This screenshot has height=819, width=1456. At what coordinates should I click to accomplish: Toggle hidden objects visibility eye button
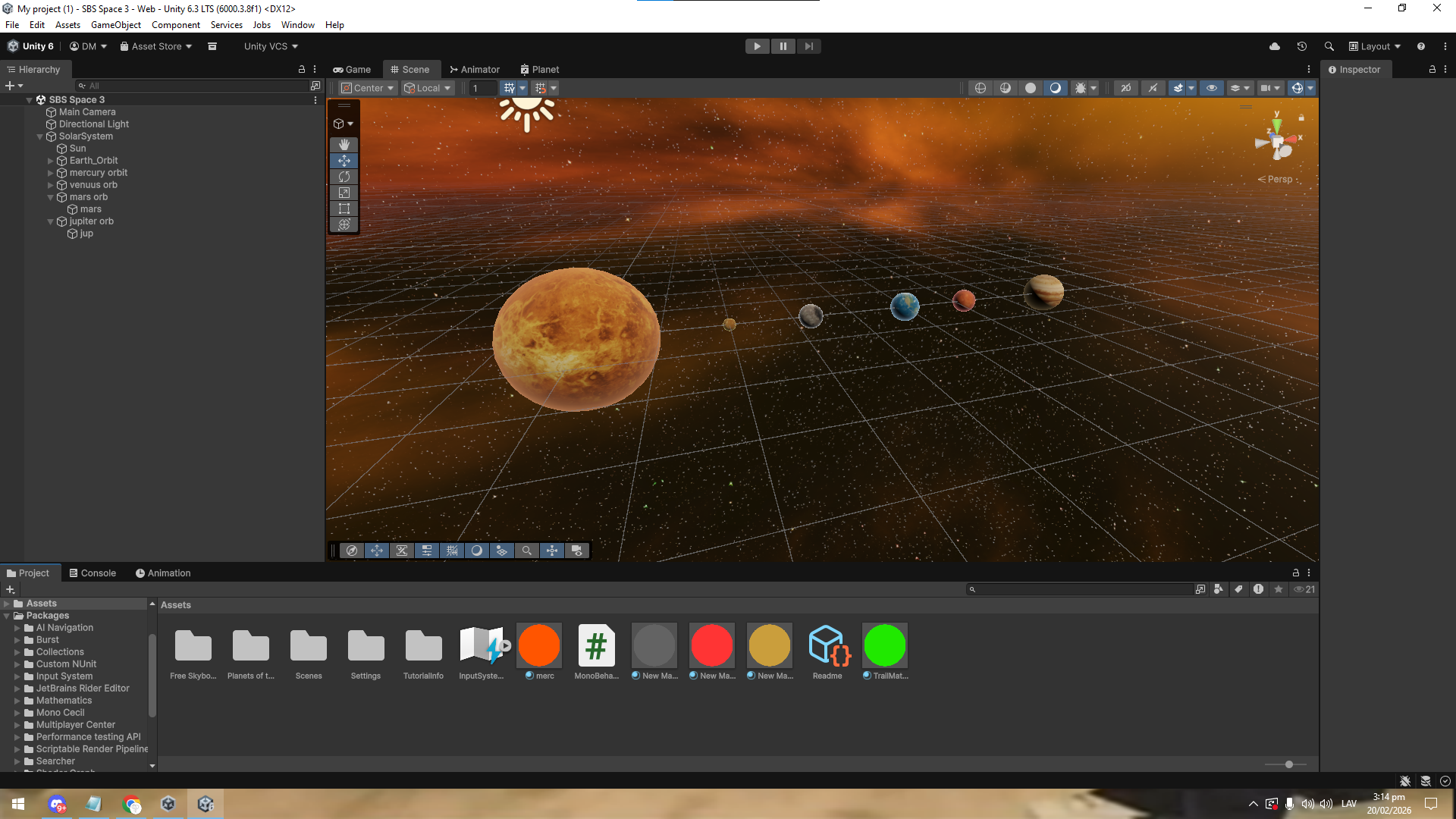[1211, 88]
